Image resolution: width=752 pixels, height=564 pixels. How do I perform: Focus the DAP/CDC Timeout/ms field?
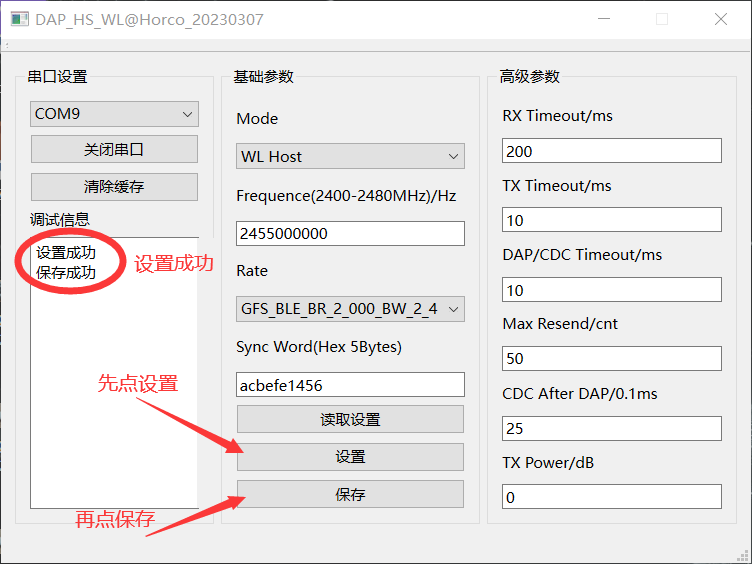point(611,290)
